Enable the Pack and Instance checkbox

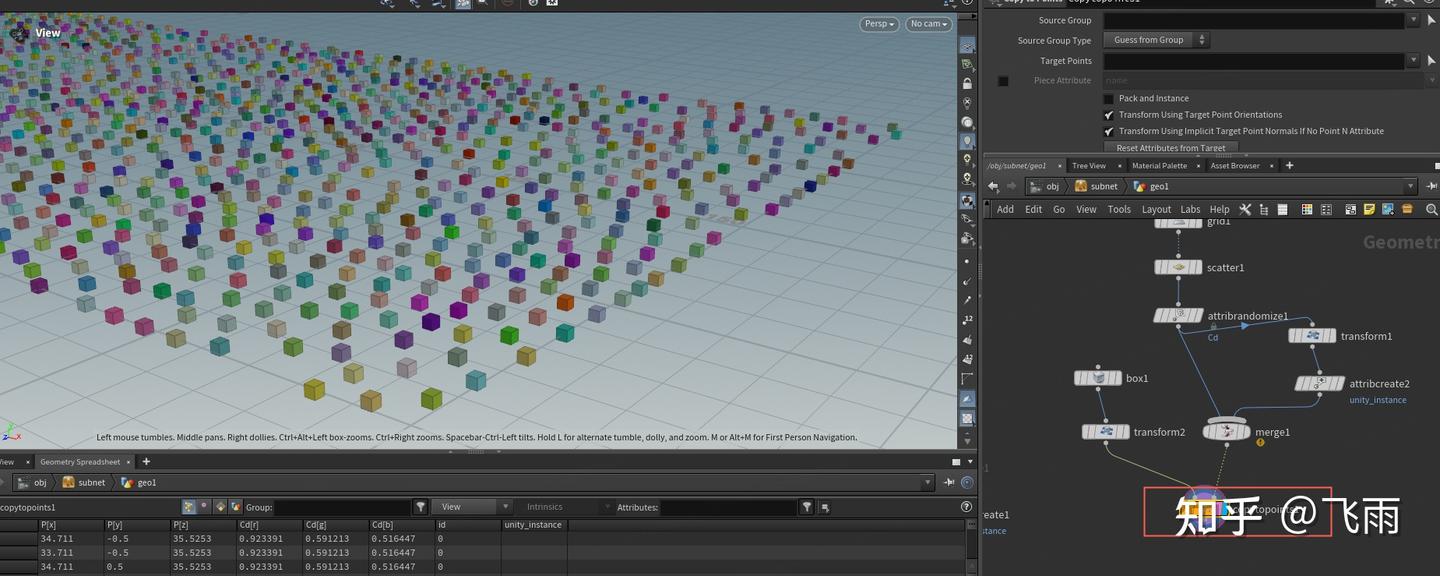pos(1108,98)
